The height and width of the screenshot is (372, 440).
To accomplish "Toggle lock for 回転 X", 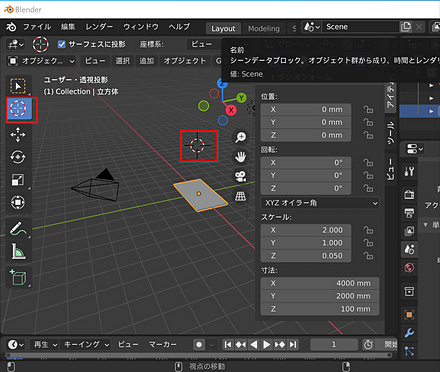I will point(368,162).
